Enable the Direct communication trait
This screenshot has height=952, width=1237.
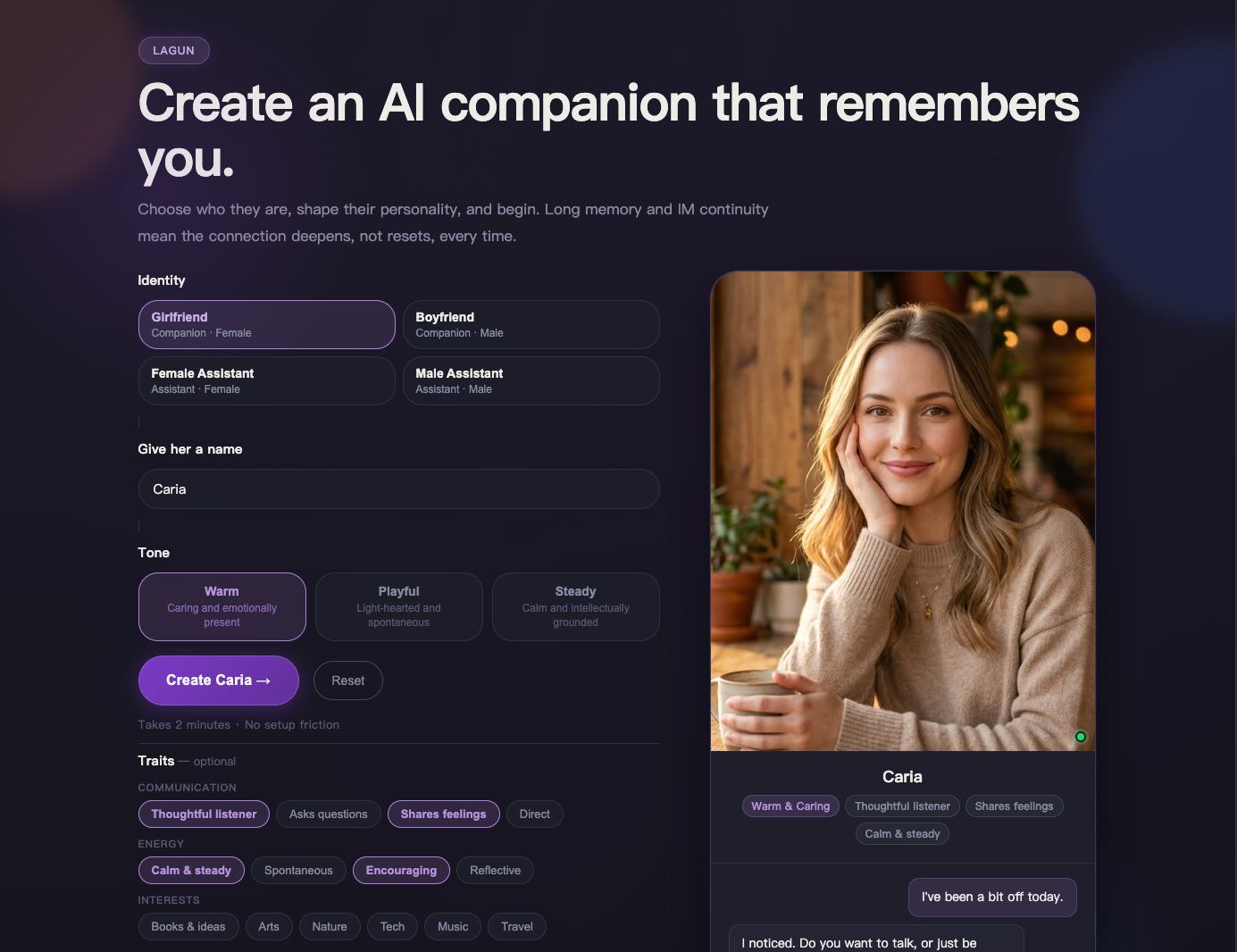(x=534, y=814)
